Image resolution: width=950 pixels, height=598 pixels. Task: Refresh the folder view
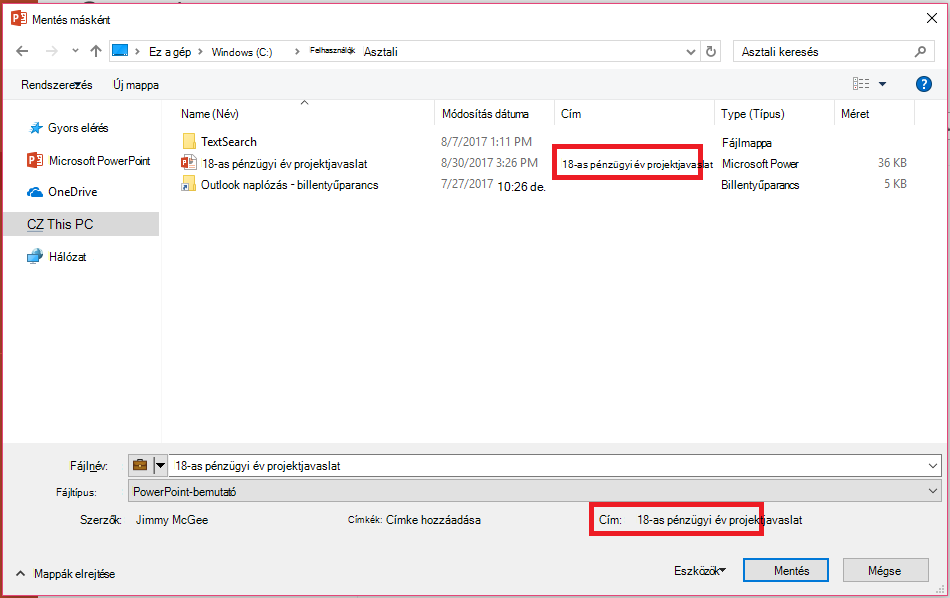point(711,52)
